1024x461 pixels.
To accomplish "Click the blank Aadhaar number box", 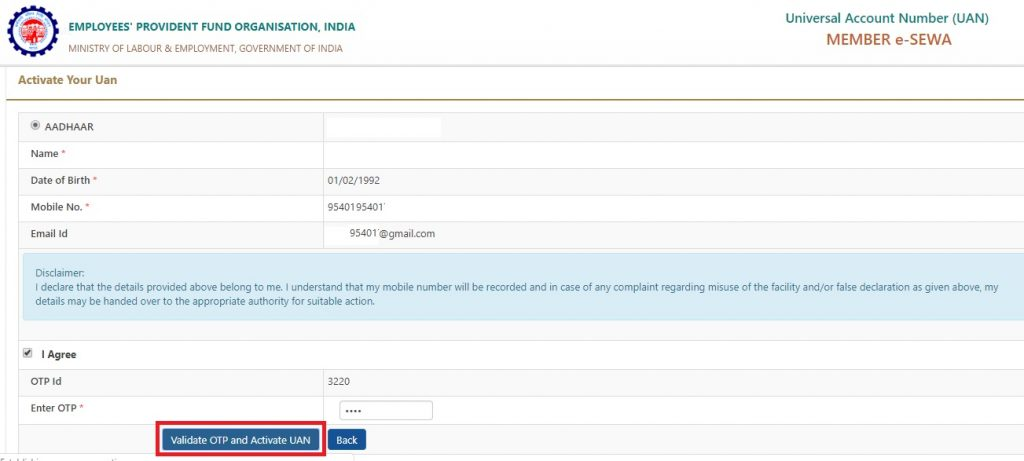I will pos(384,127).
